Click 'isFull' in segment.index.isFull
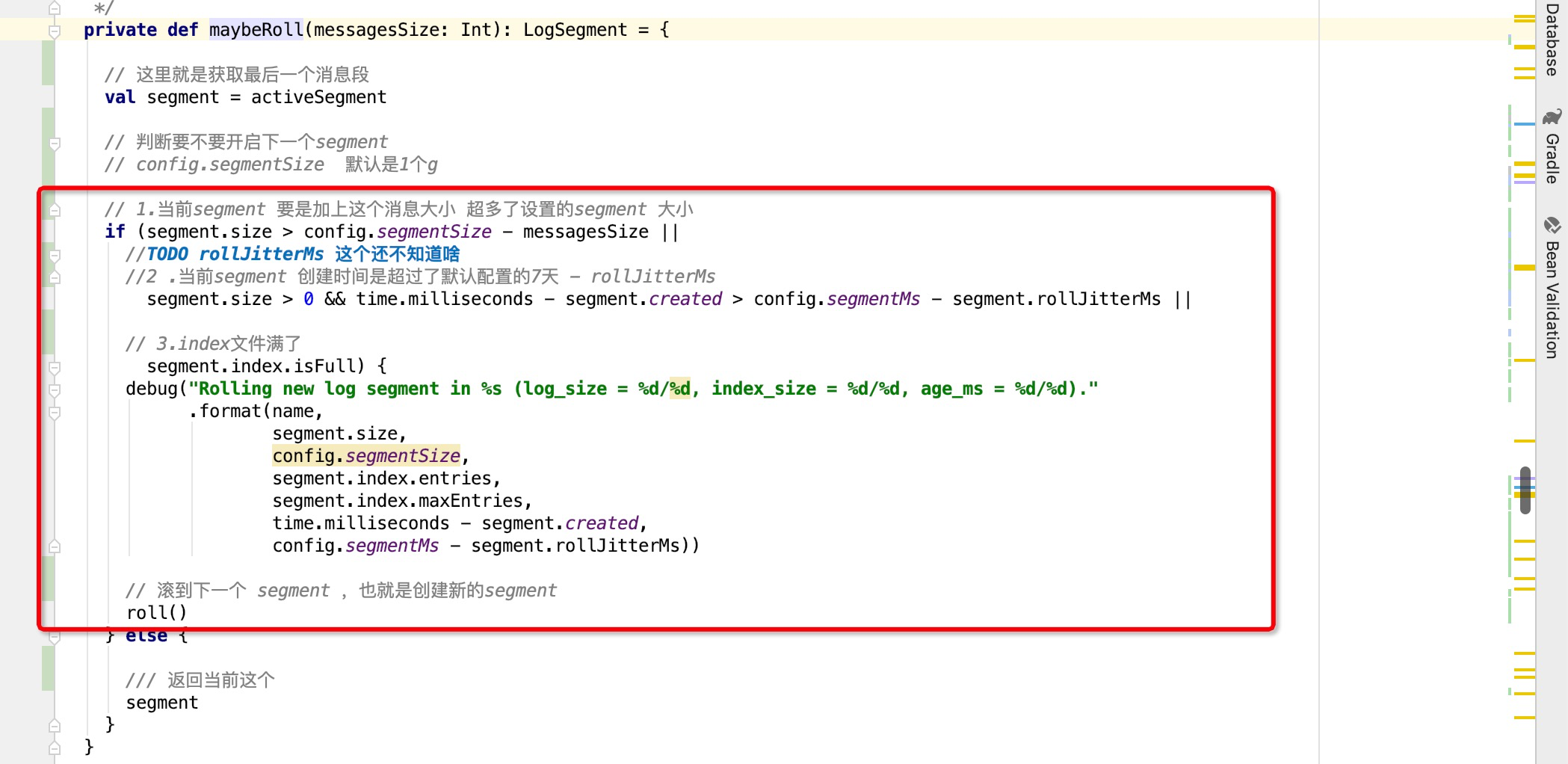 (324, 366)
